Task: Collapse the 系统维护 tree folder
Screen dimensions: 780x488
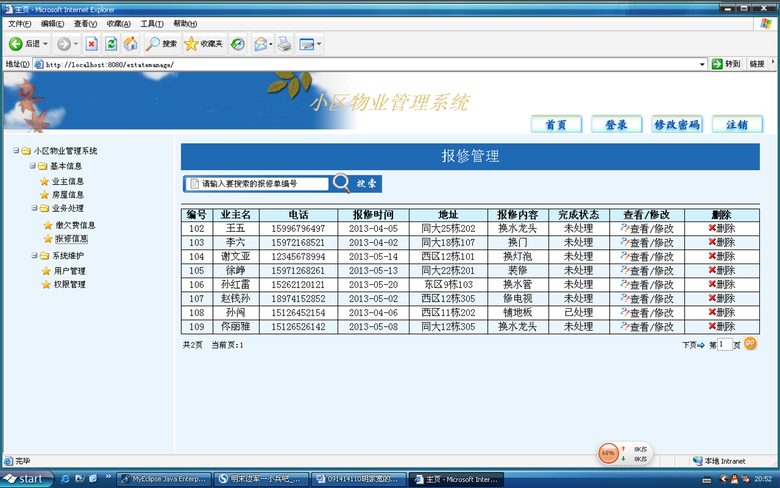Action: click(34, 255)
